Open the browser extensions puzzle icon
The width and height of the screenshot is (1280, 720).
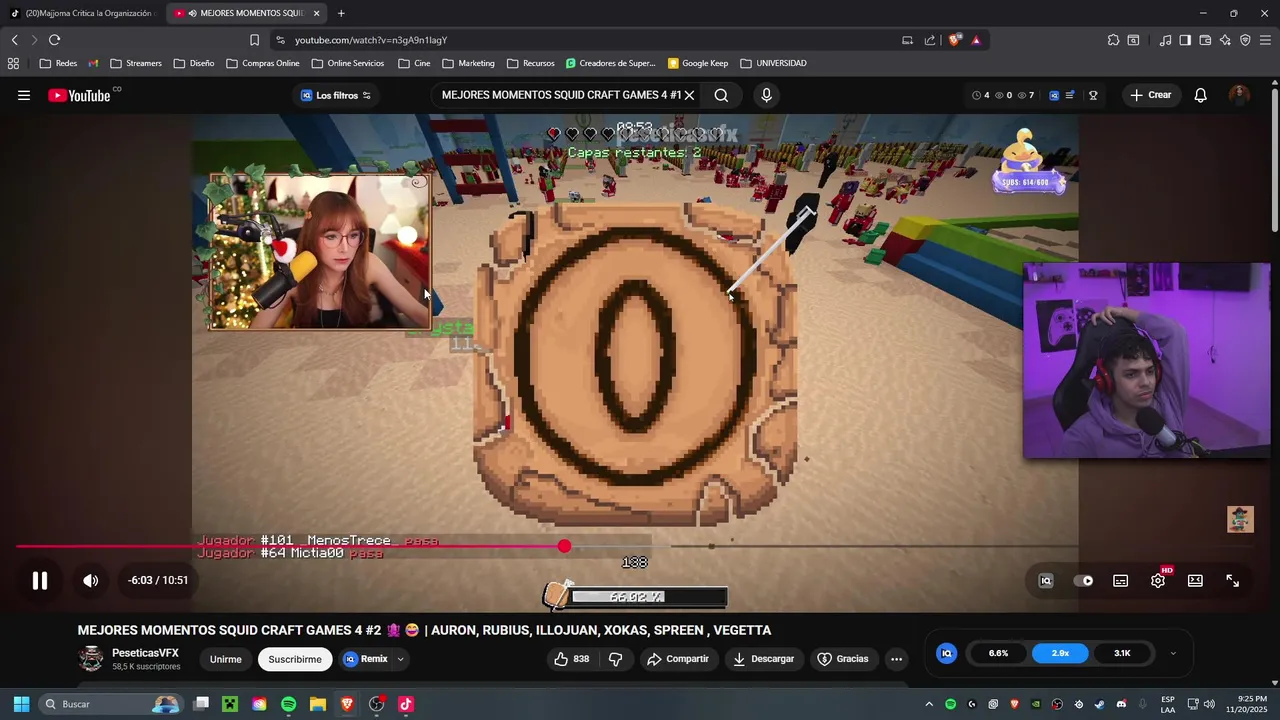[1113, 40]
